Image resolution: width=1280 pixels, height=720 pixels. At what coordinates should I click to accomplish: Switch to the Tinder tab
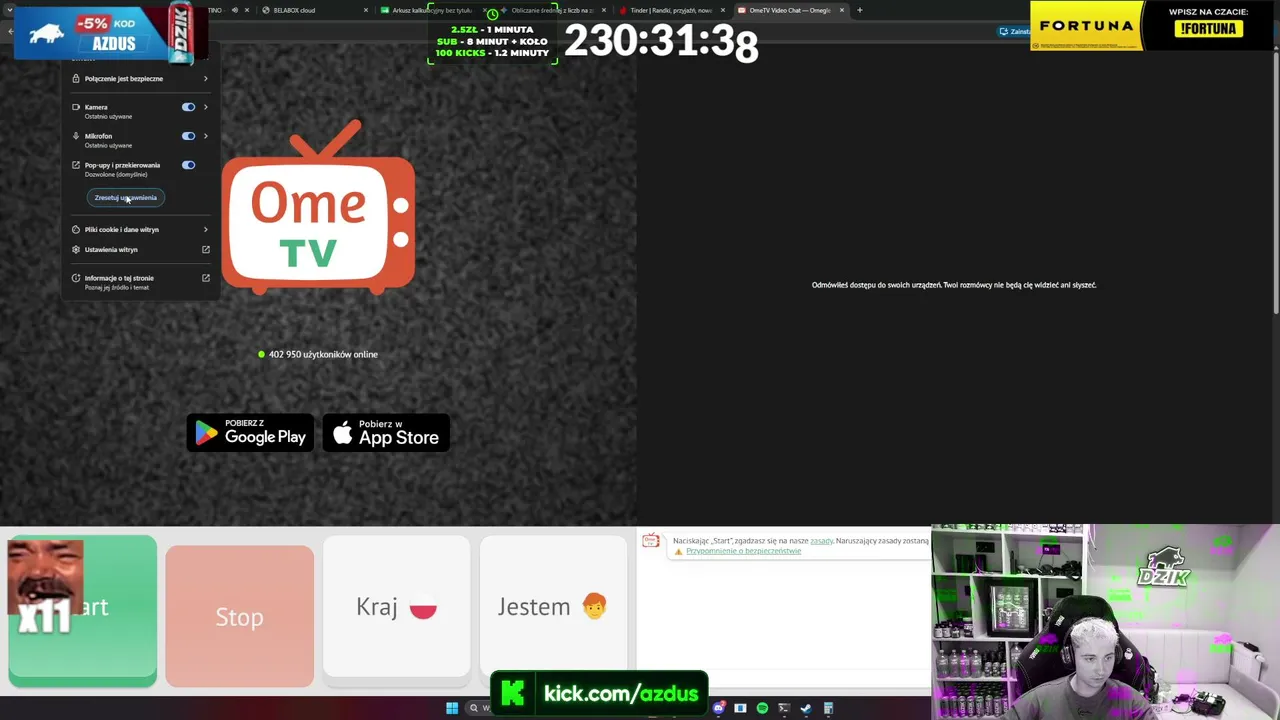(x=672, y=10)
